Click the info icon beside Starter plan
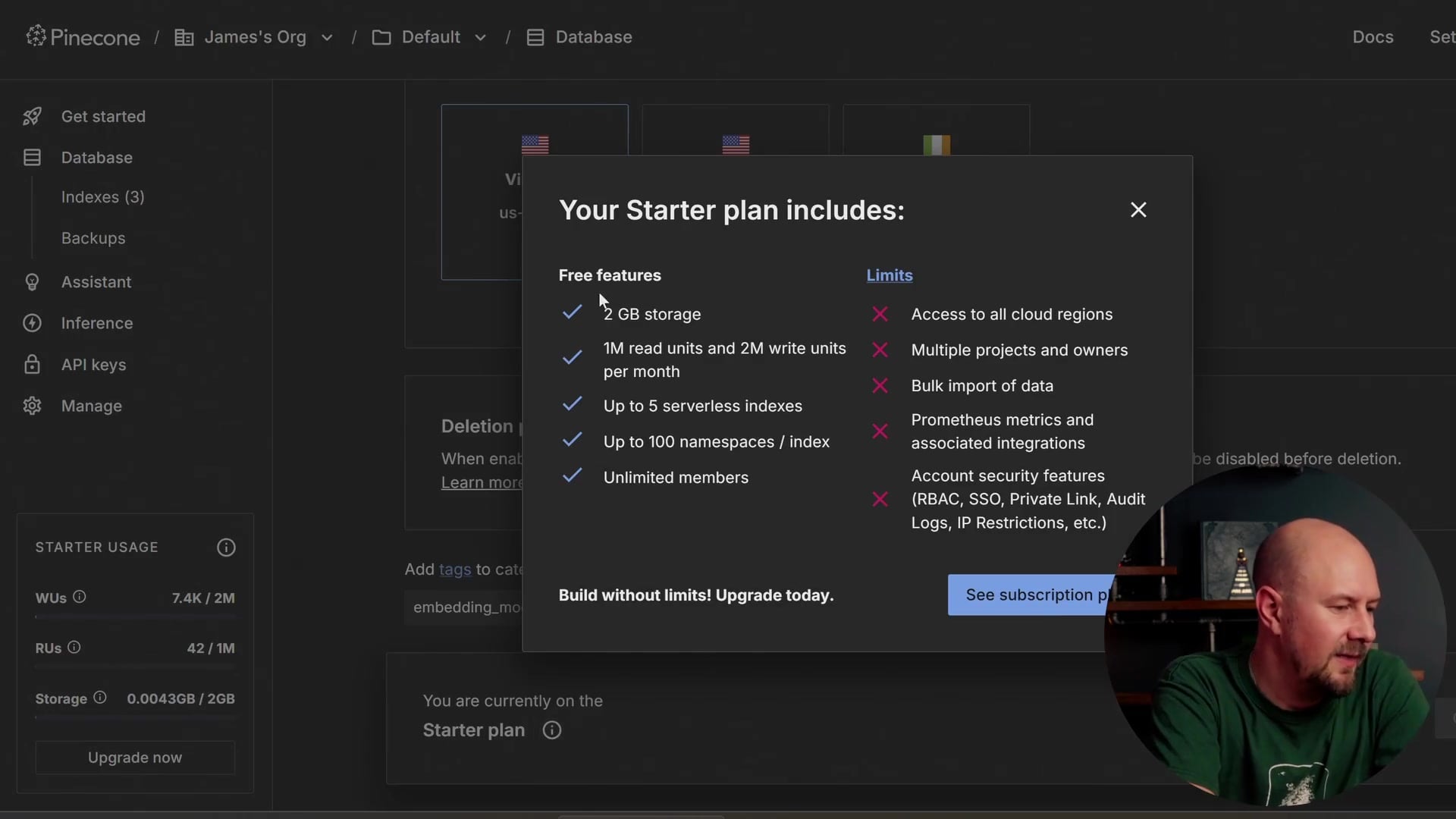The image size is (1456, 819). tap(551, 730)
